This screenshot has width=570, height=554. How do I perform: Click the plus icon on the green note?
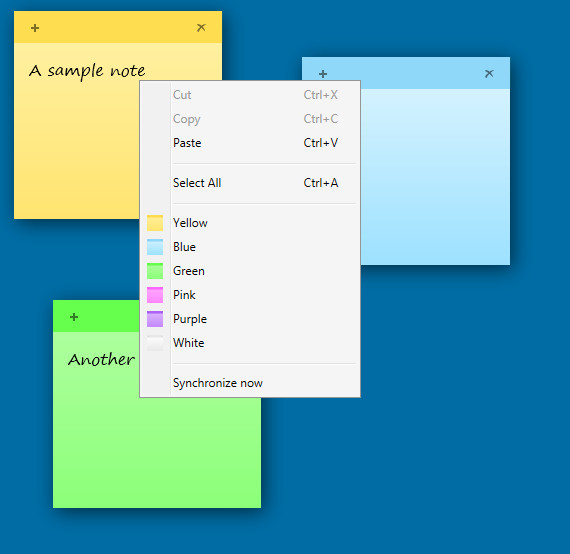pyautogui.click(x=74, y=317)
